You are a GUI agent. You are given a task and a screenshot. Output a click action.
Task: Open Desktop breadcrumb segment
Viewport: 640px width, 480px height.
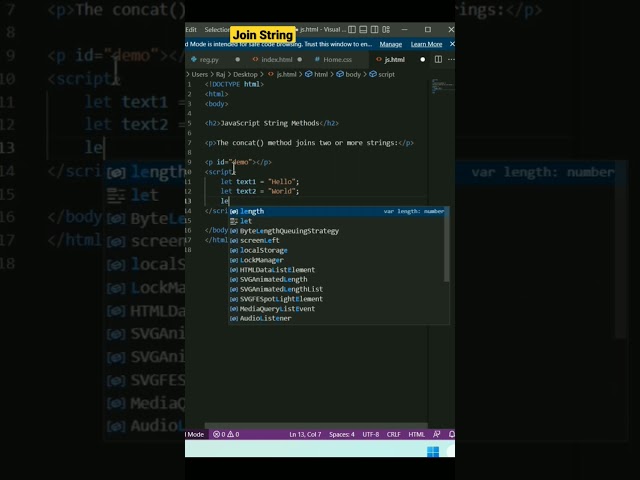click(x=245, y=74)
